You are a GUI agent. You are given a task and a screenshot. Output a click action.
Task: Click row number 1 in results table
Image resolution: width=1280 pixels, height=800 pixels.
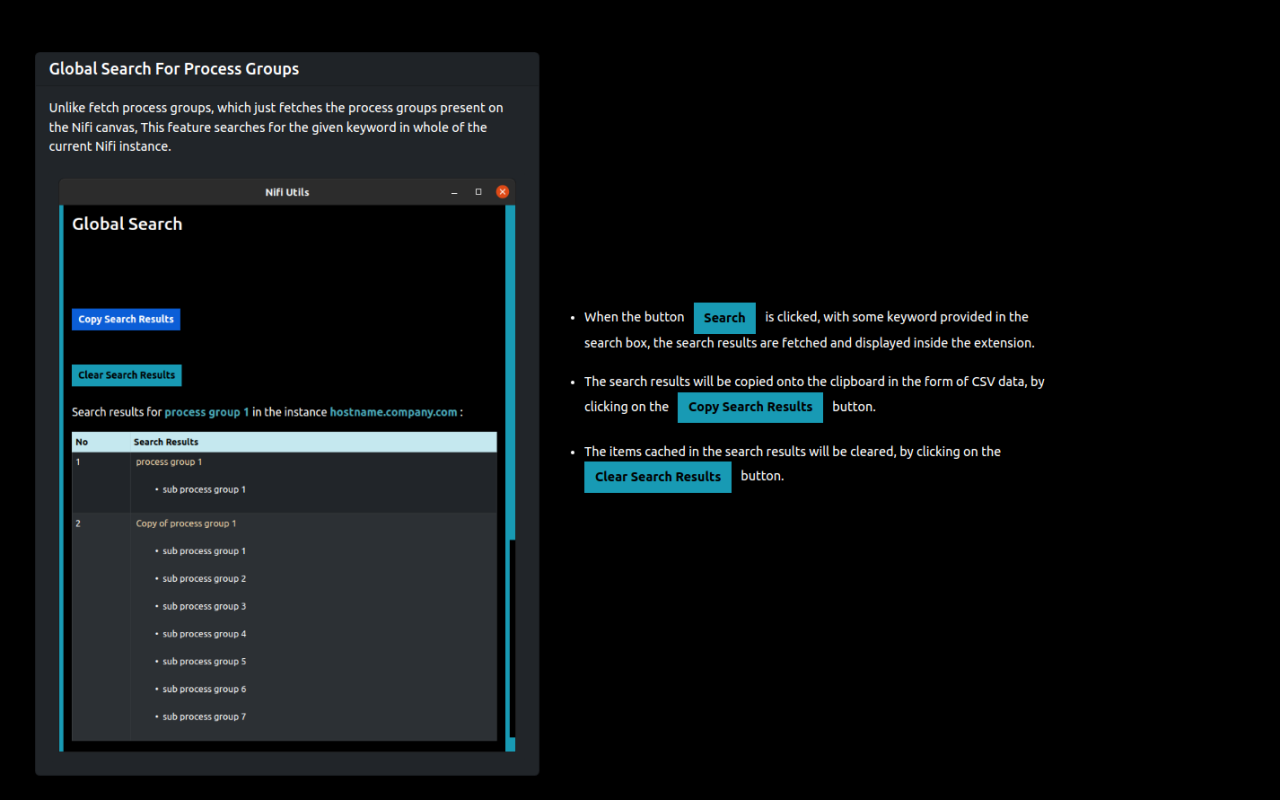coord(78,462)
